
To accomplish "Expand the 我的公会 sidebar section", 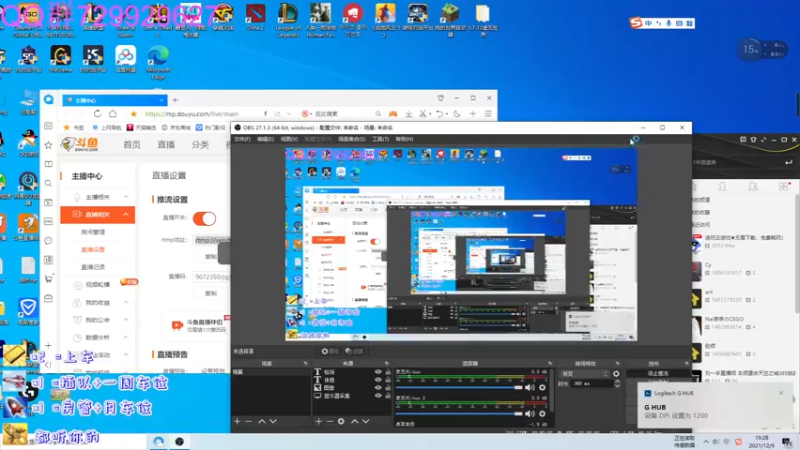I will [x=97, y=320].
